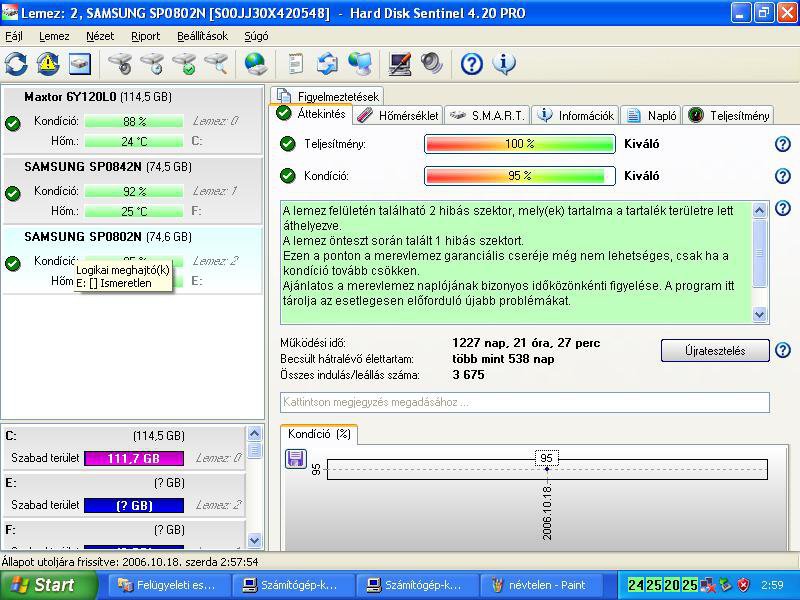Click the refresh icon with yellow warning sign

click(47, 64)
